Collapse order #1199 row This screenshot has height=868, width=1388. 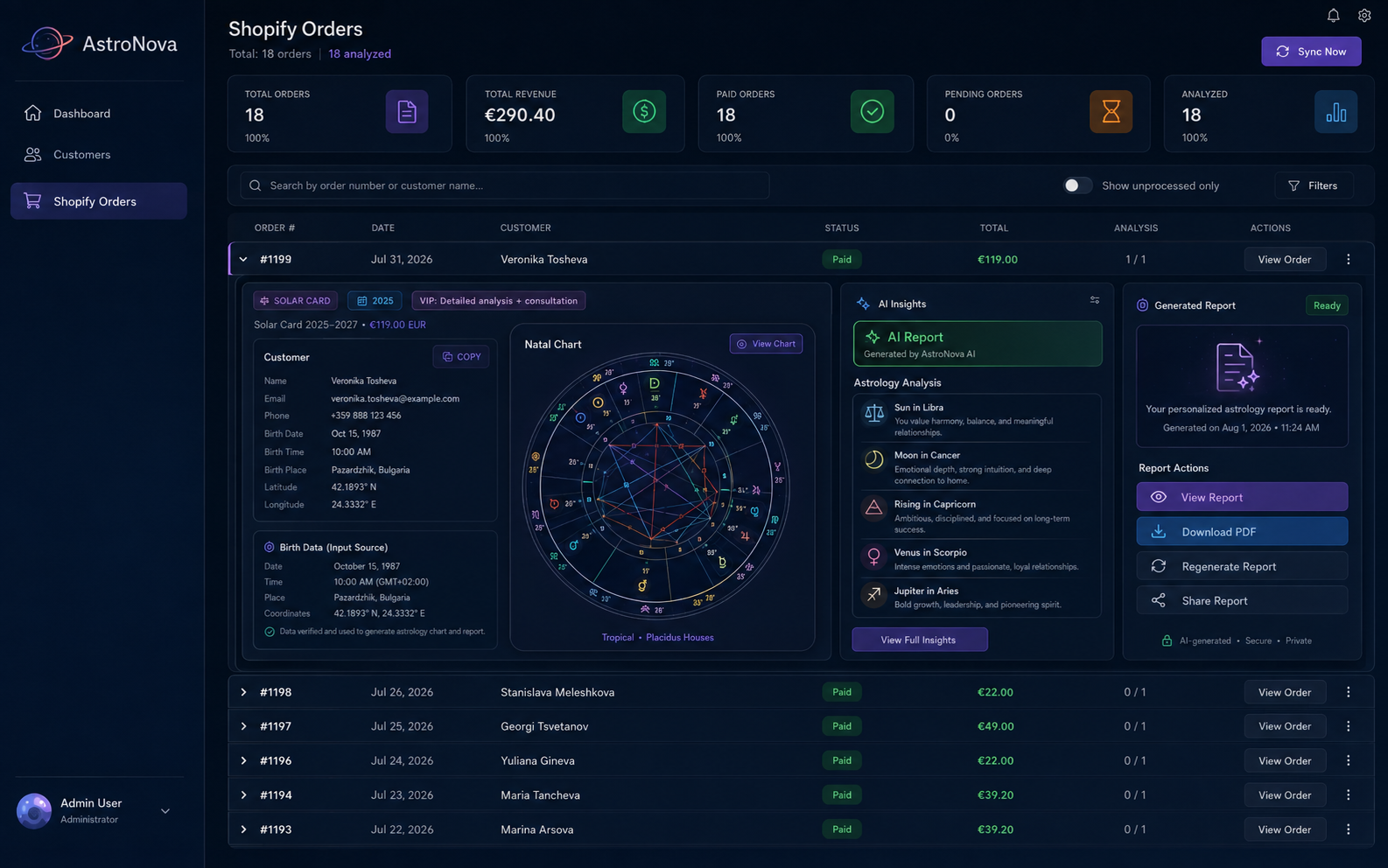click(x=243, y=259)
